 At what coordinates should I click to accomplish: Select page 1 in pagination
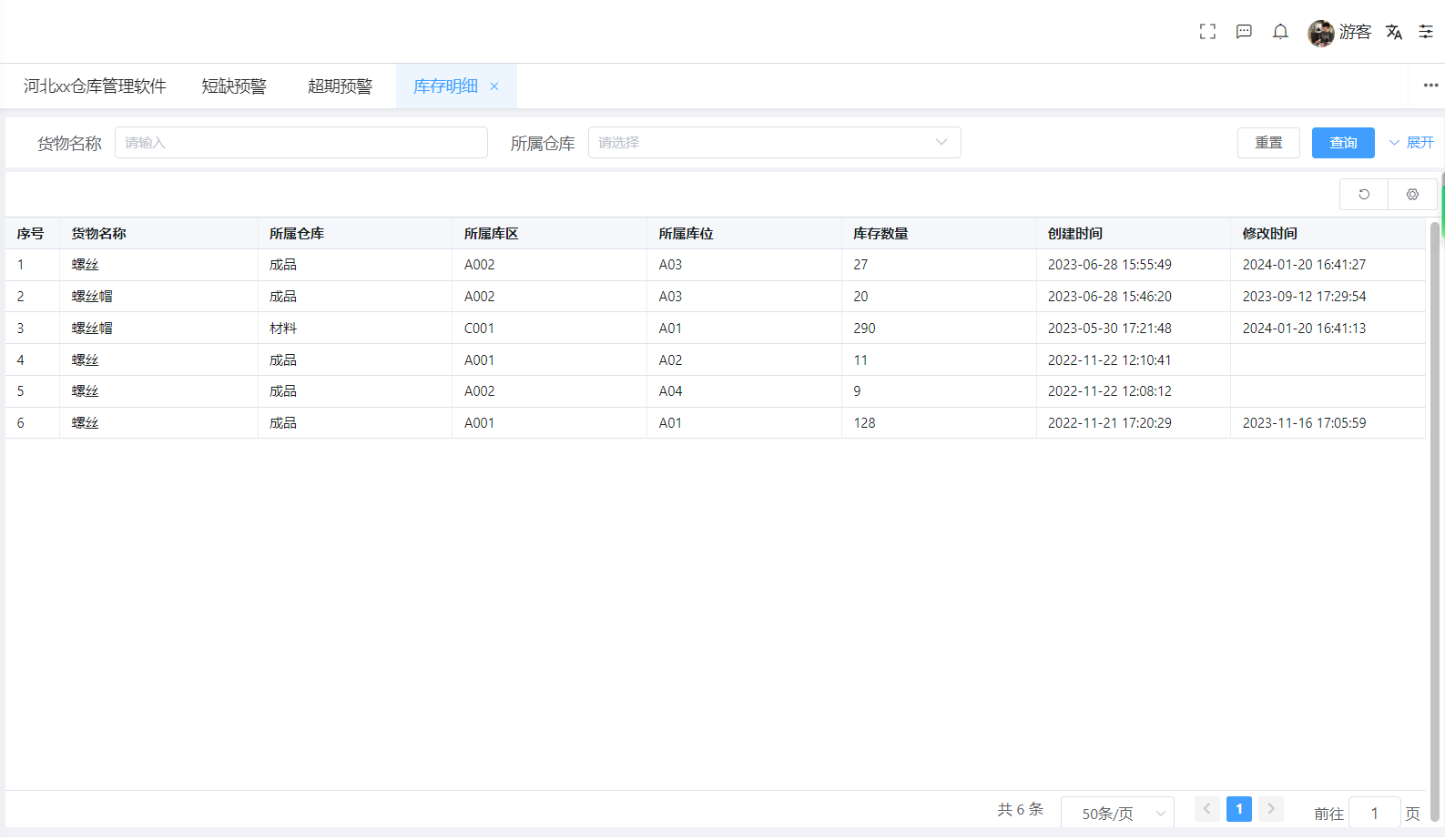1239,809
